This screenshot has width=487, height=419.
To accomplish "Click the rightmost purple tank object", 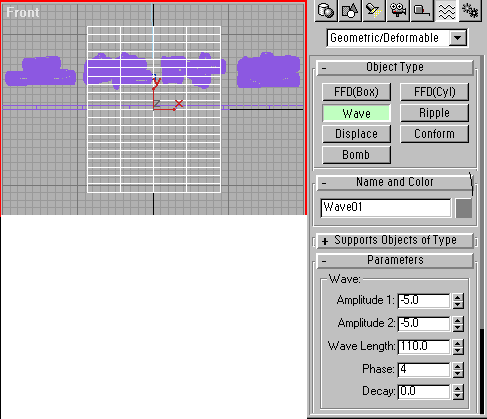I will [x=268, y=70].
